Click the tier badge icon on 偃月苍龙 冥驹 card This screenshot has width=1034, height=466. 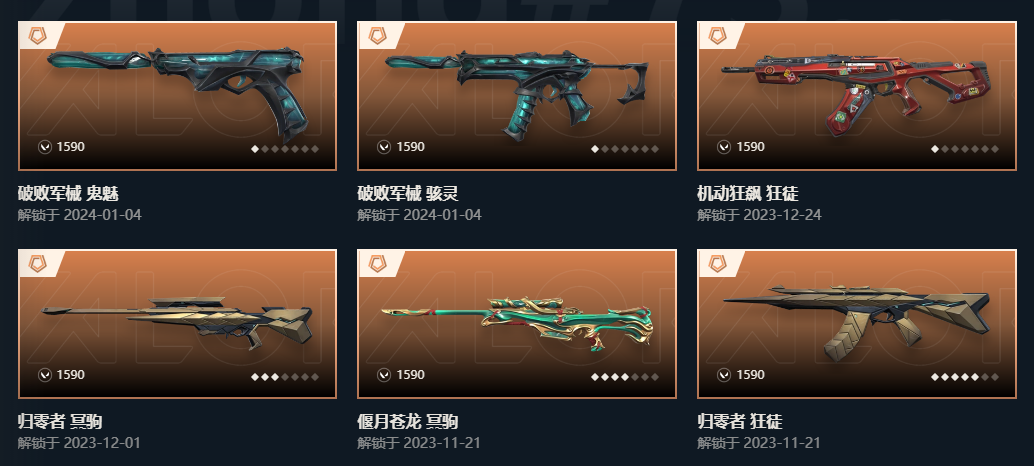377,264
